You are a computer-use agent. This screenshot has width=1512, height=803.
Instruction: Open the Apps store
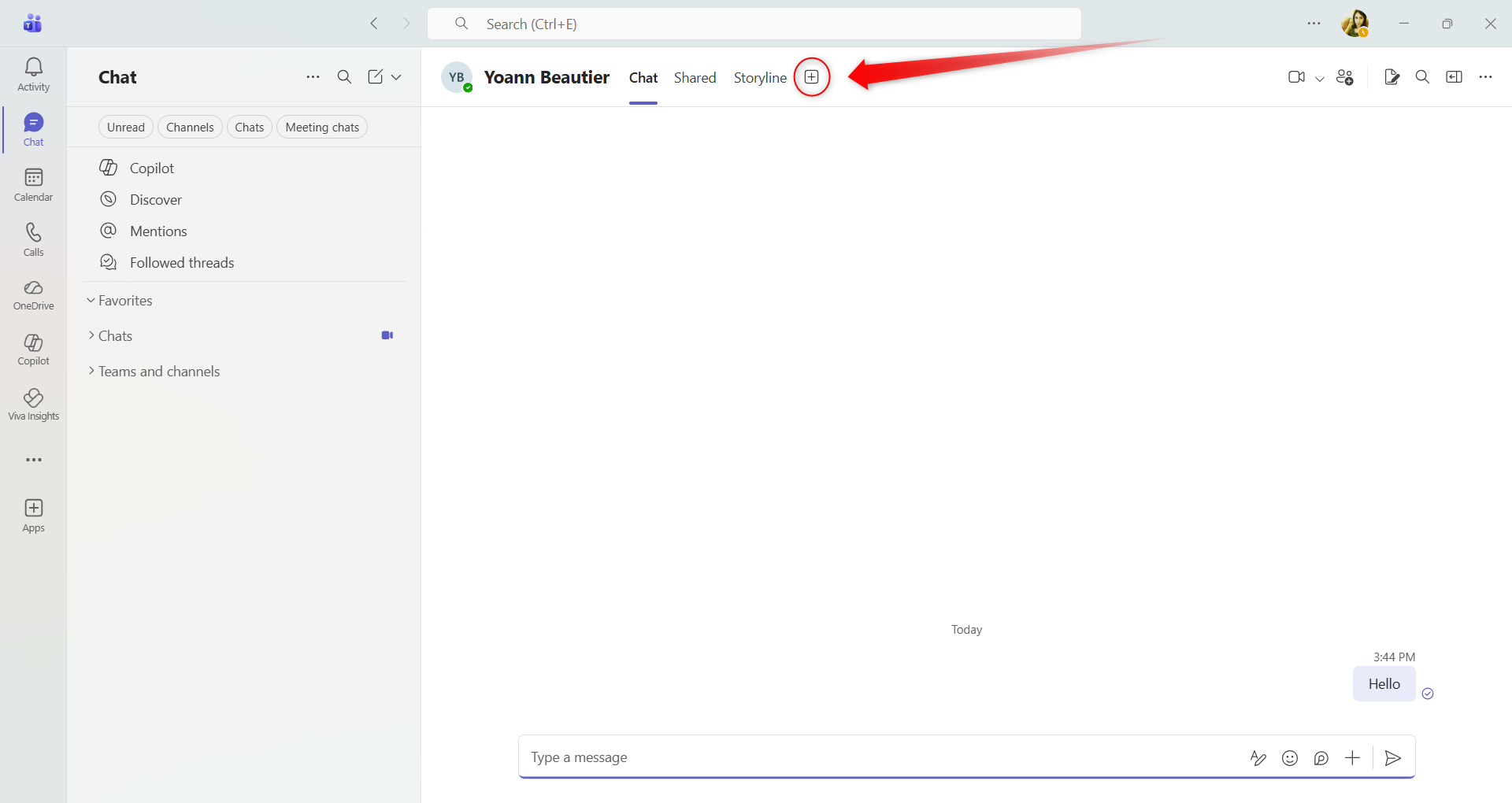point(33,516)
